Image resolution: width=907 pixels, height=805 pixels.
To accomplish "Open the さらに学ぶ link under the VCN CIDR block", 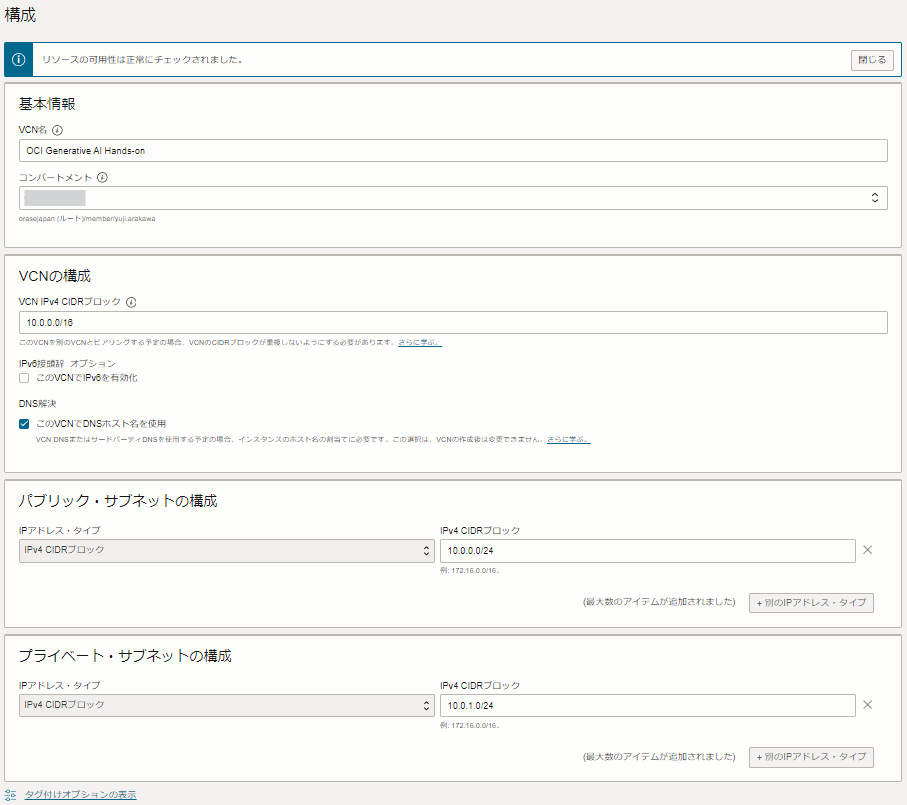I will (x=419, y=342).
